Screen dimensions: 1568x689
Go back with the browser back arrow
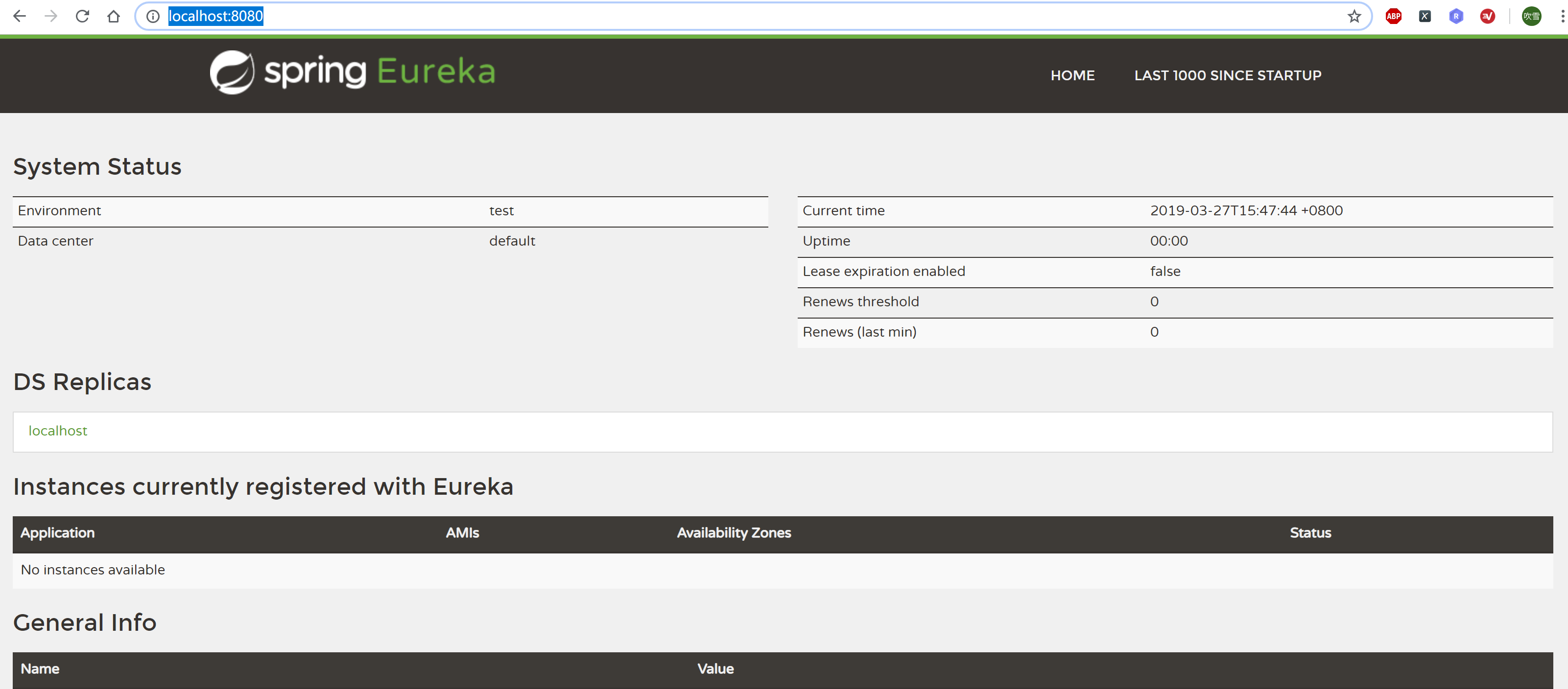click(x=20, y=17)
